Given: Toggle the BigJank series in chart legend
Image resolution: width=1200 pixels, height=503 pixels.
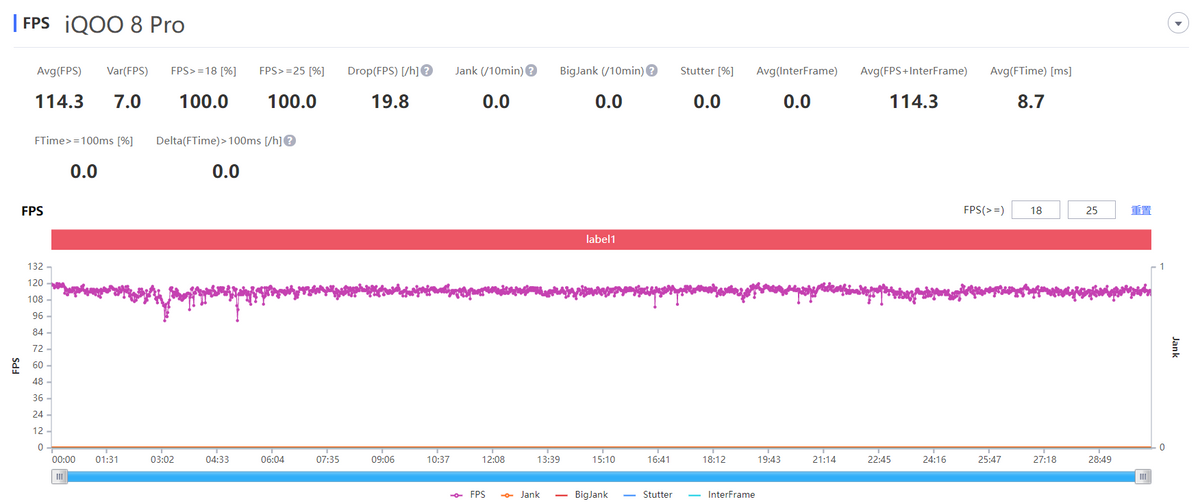Looking at the screenshot, I should pos(580,494).
